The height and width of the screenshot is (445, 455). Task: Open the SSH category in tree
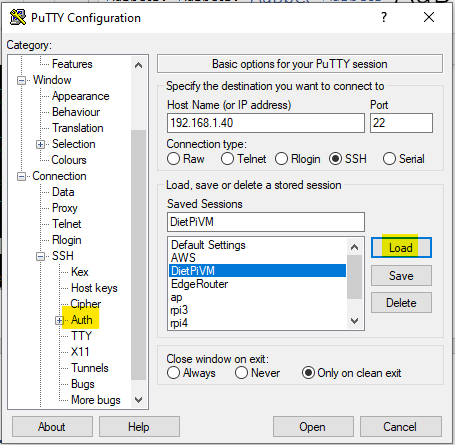(63, 256)
